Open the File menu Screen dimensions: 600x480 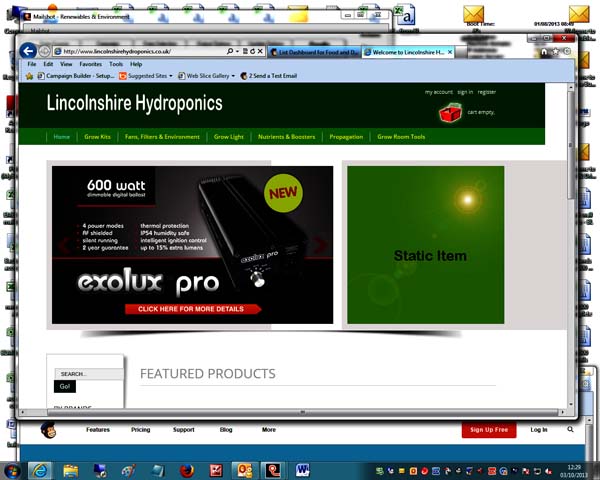(x=32, y=64)
